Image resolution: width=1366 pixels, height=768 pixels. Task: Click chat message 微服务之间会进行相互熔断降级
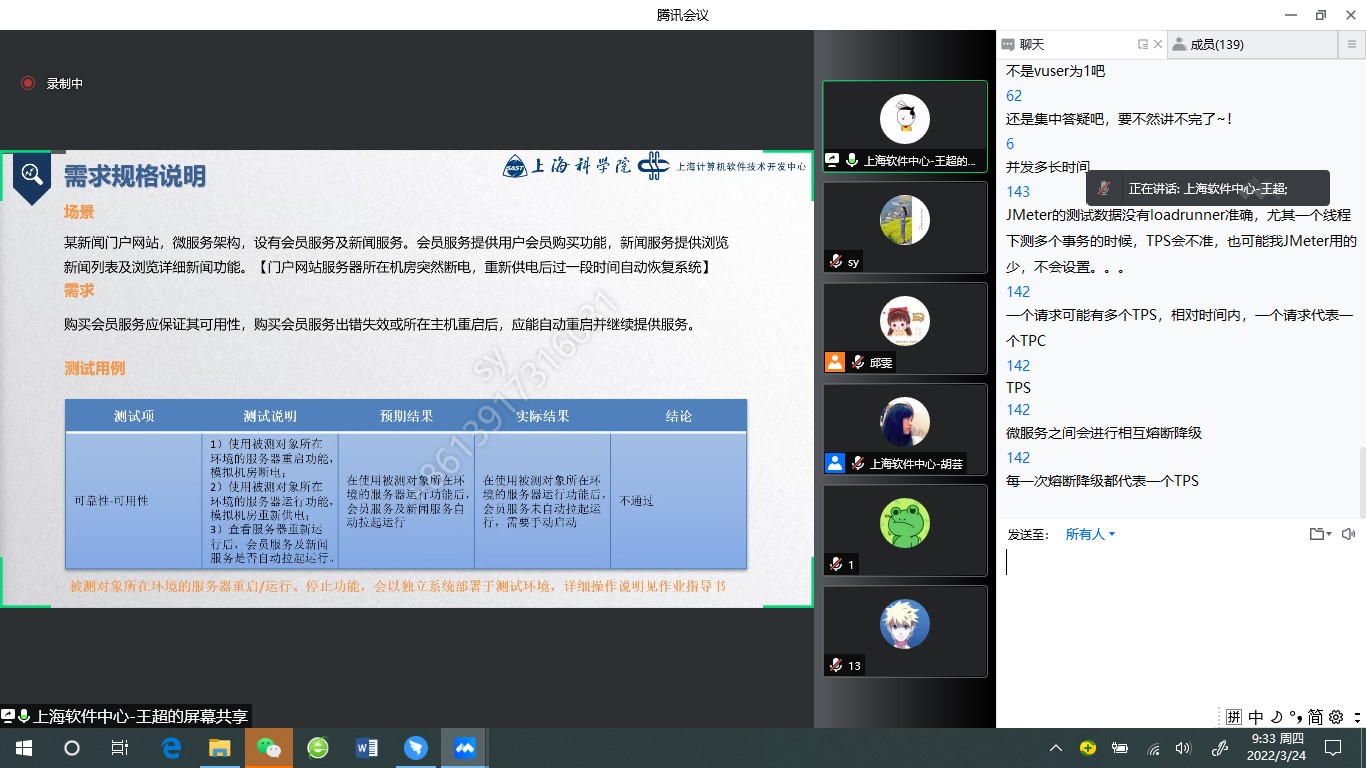click(1104, 433)
